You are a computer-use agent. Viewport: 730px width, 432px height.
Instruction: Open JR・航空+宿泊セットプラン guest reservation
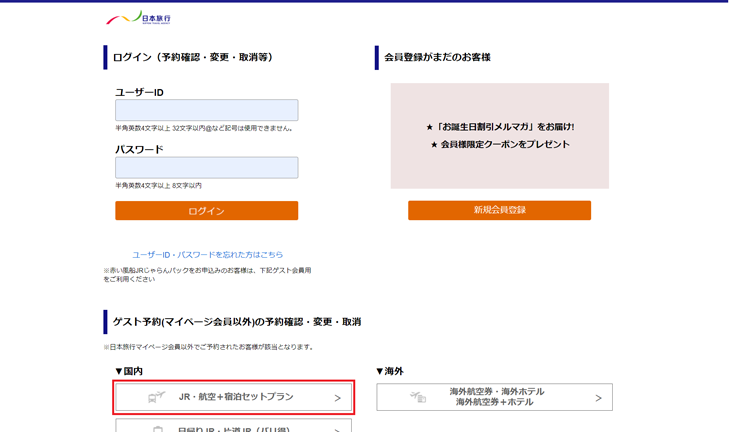pos(234,397)
